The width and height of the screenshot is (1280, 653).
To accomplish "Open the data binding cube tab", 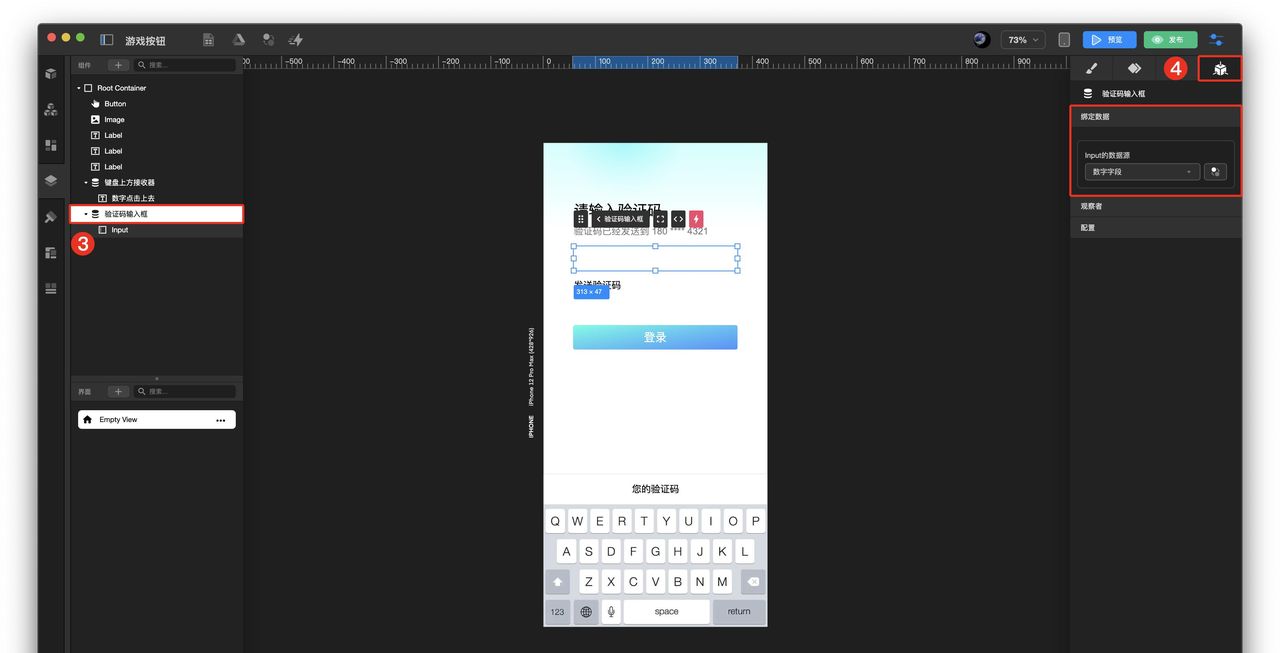I will coord(1220,69).
